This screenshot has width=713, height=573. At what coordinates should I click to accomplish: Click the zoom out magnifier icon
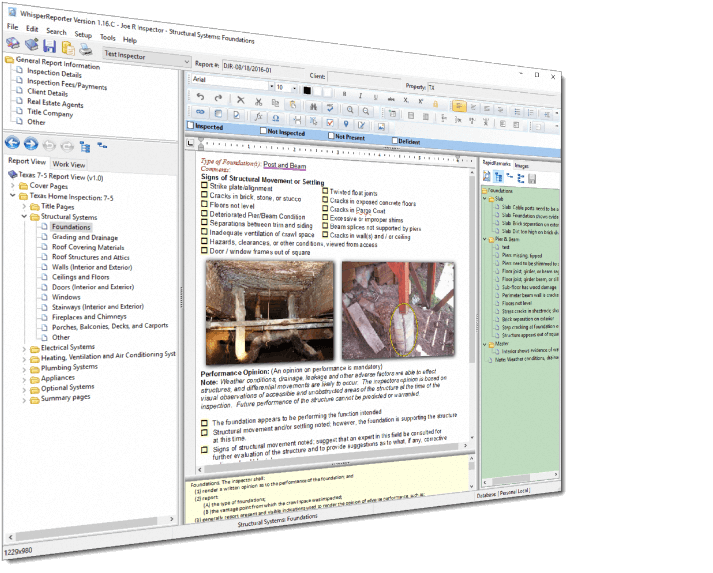click(366, 111)
